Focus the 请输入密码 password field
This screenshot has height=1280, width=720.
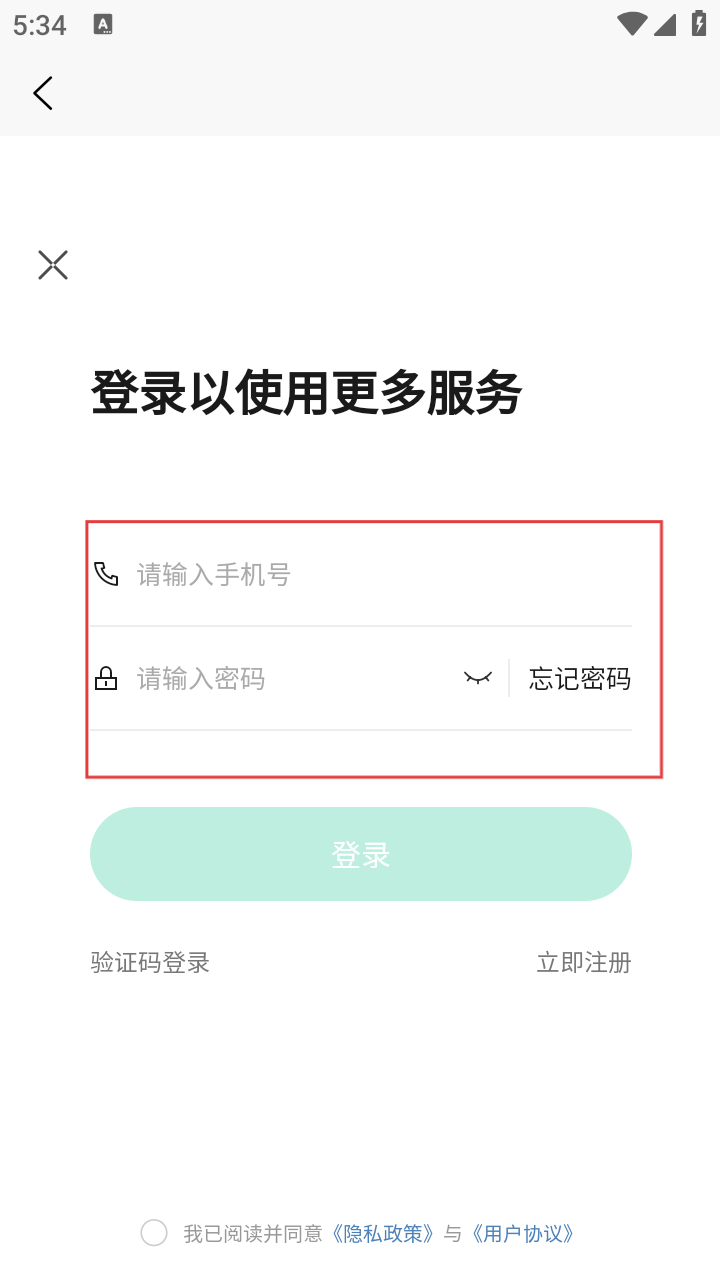[290, 679]
